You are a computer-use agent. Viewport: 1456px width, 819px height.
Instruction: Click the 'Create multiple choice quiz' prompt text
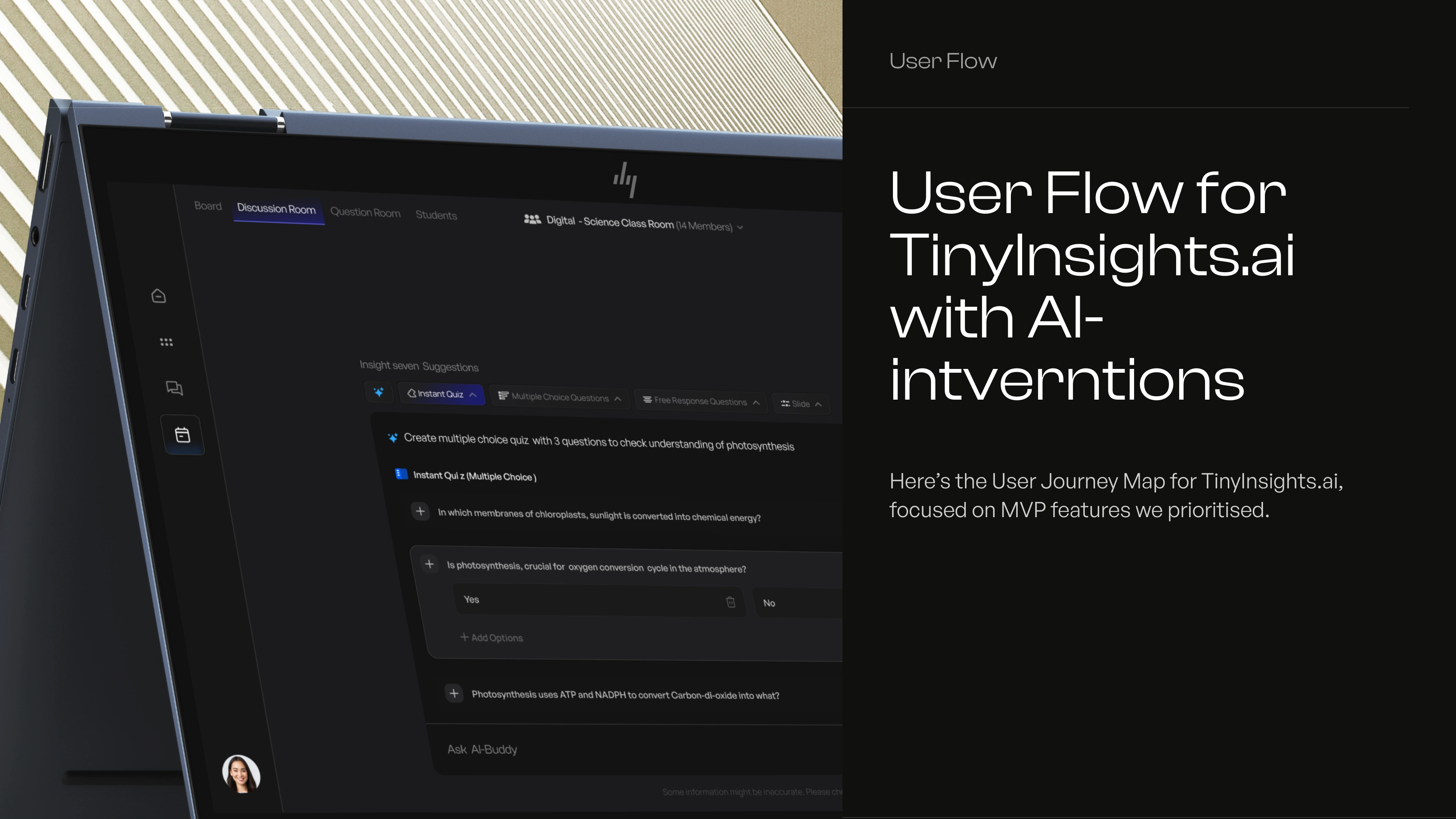(x=599, y=442)
